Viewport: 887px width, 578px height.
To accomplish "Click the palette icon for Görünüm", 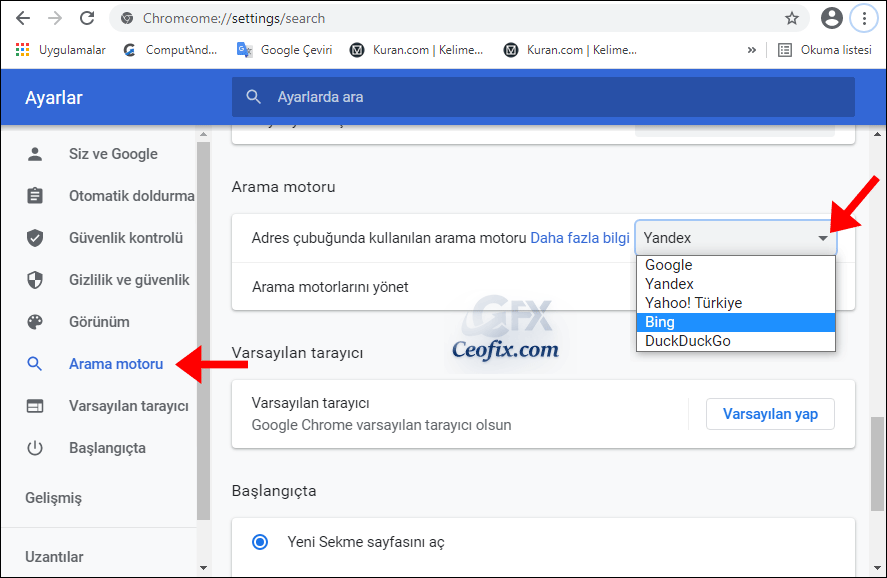I will [35, 321].
